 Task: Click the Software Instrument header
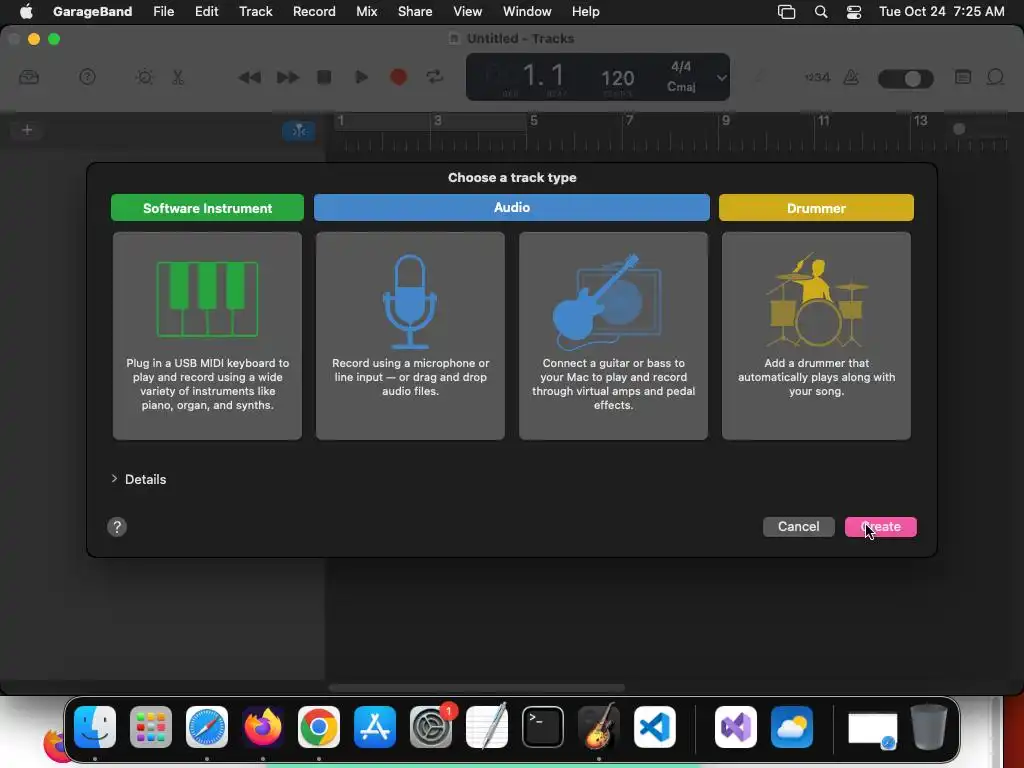click(207, 208)
